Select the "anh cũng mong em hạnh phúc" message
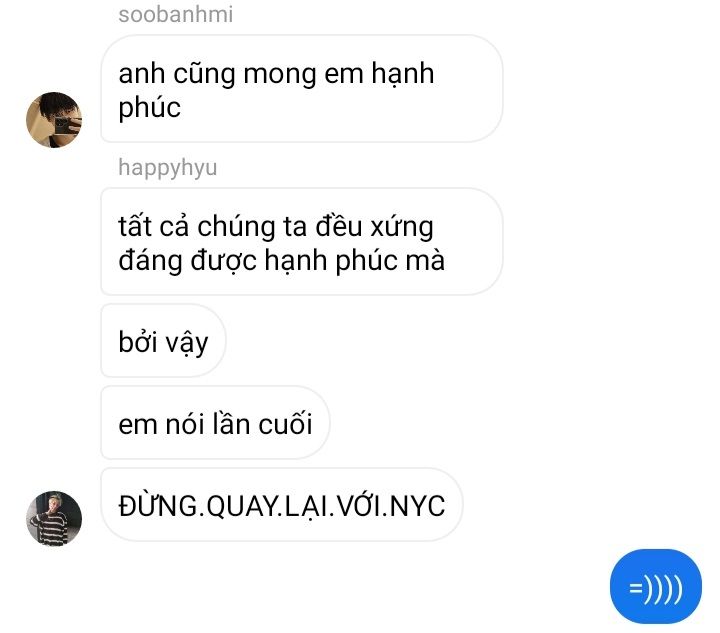Viewport: 720px width, 633px height. pyautogui.click(x=302, y=89)
